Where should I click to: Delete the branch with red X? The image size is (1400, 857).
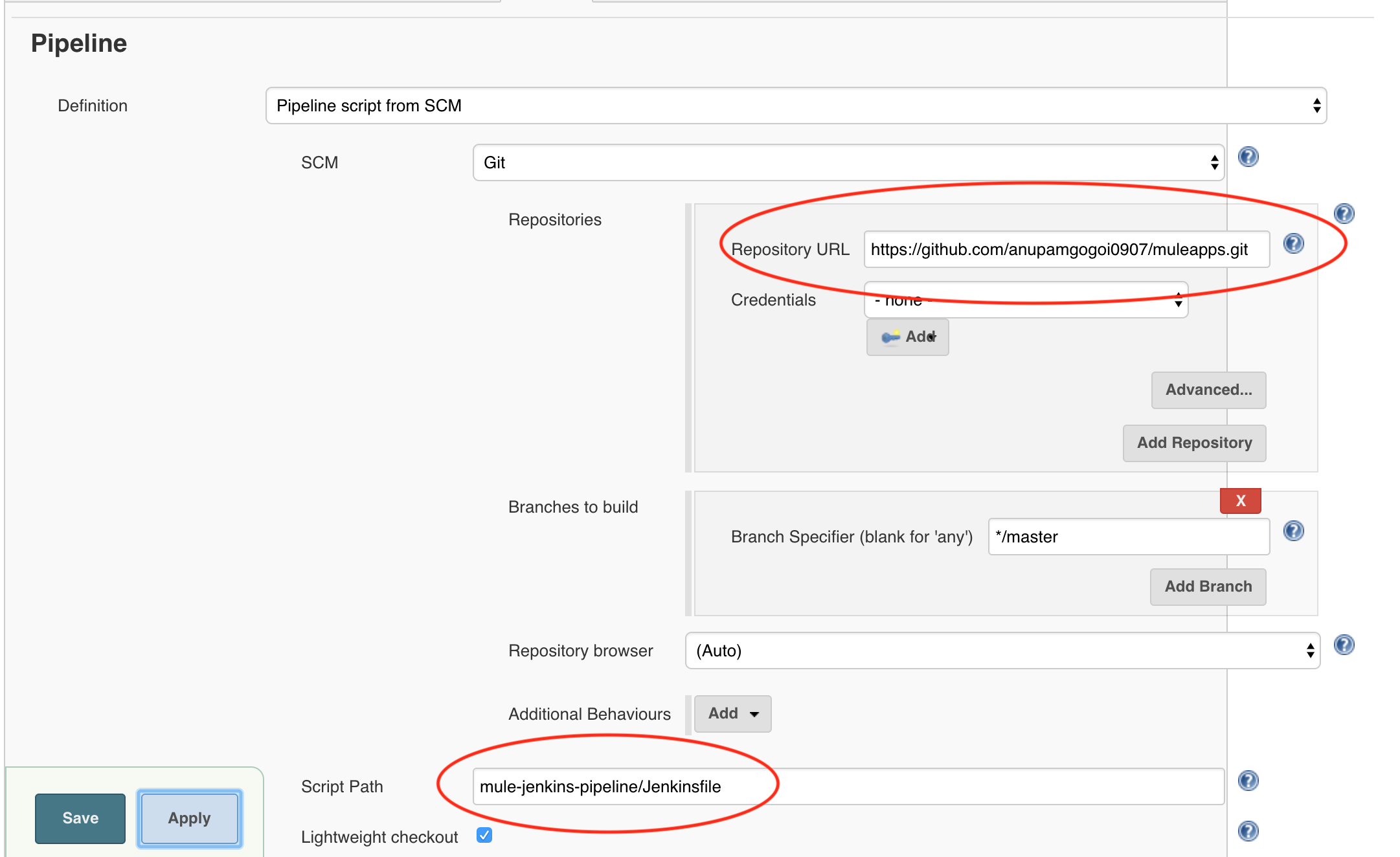coord(1240,500)
